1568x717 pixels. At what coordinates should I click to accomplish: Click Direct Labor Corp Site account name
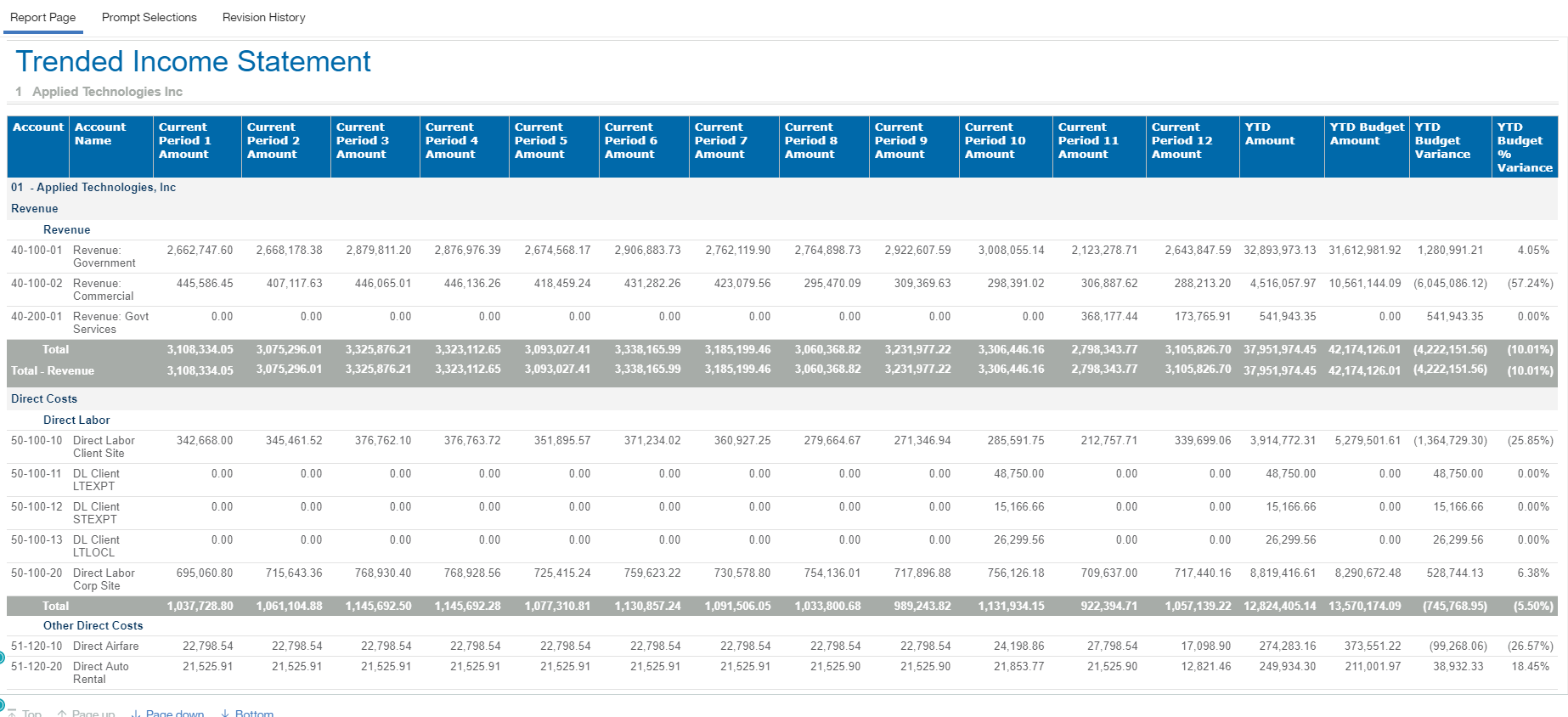coord(104,579)
